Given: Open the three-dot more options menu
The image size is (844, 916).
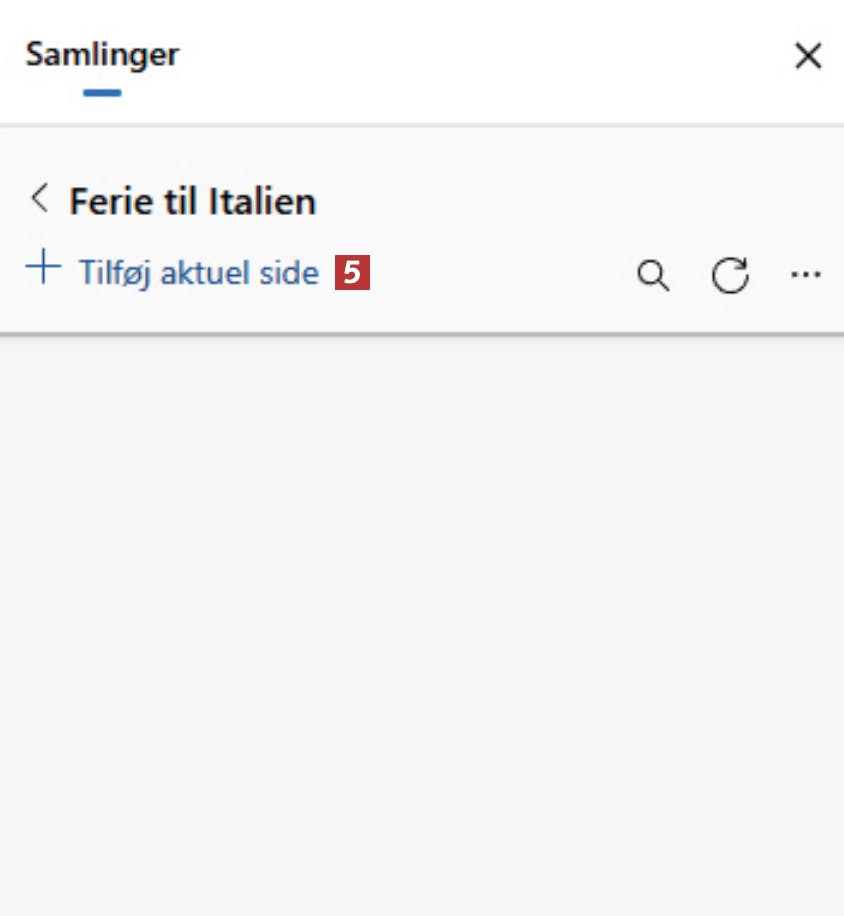Looking at the screenshot, I should tap(805, 275).
